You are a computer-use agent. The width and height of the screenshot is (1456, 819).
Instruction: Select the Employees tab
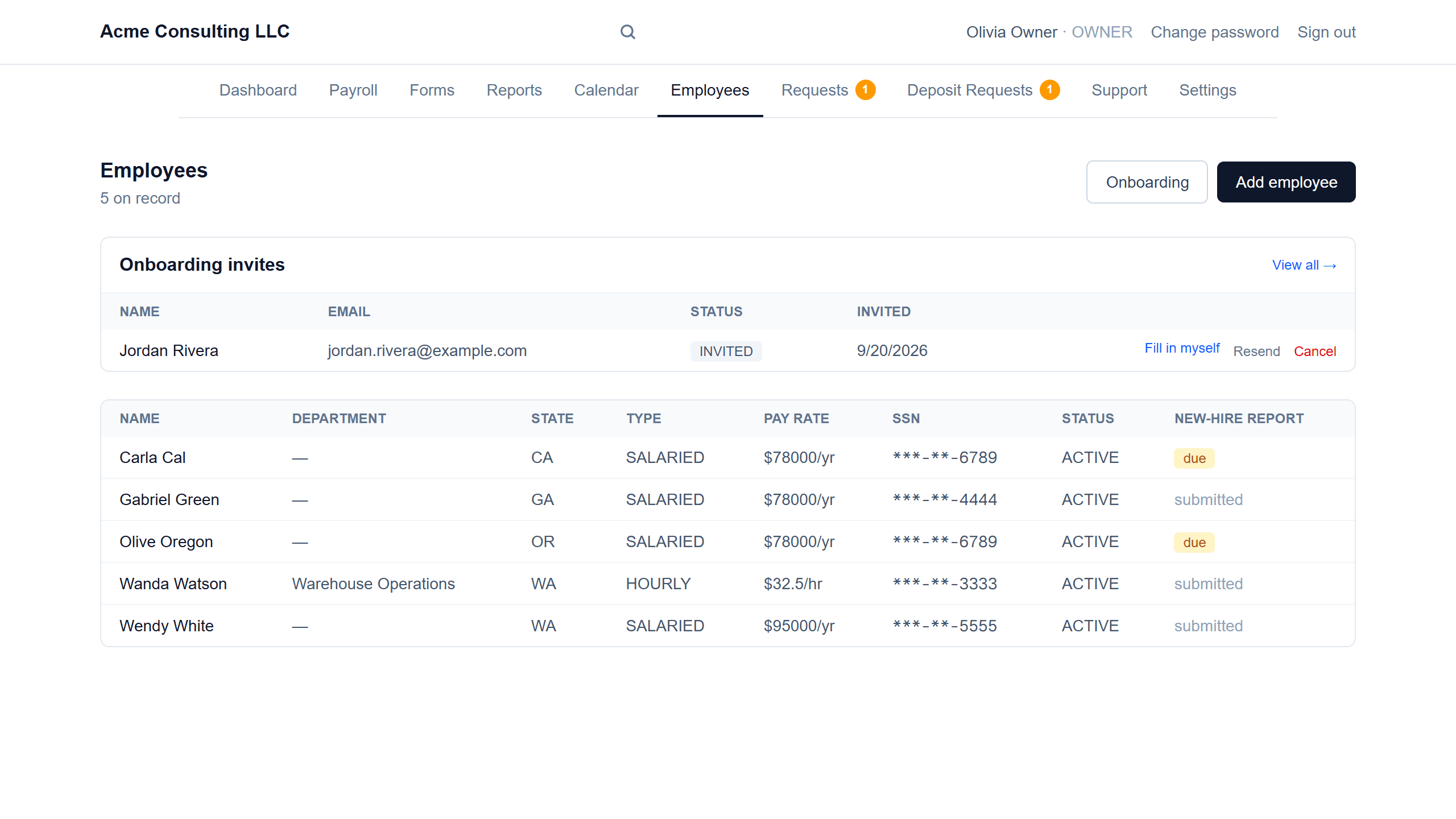pyautogui.click(x=710, y=90)
